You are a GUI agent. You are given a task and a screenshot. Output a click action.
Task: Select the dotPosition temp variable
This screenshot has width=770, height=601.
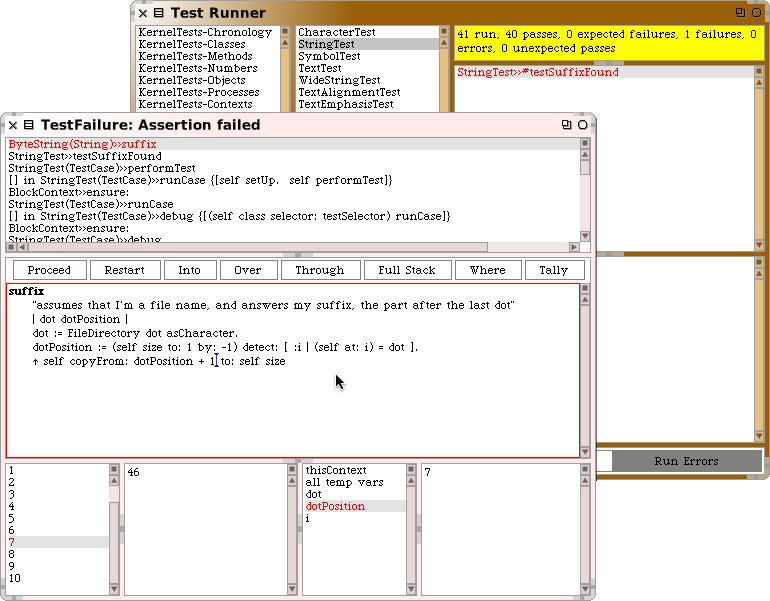point(335,507)
